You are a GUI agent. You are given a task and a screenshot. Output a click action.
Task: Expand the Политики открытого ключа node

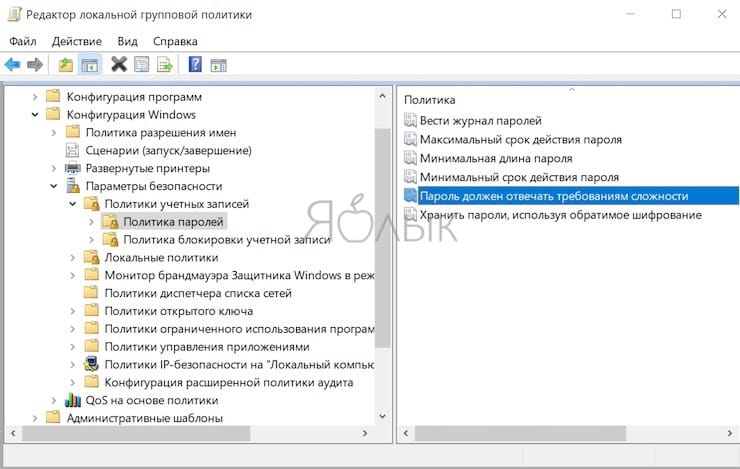tap(73, 311)
